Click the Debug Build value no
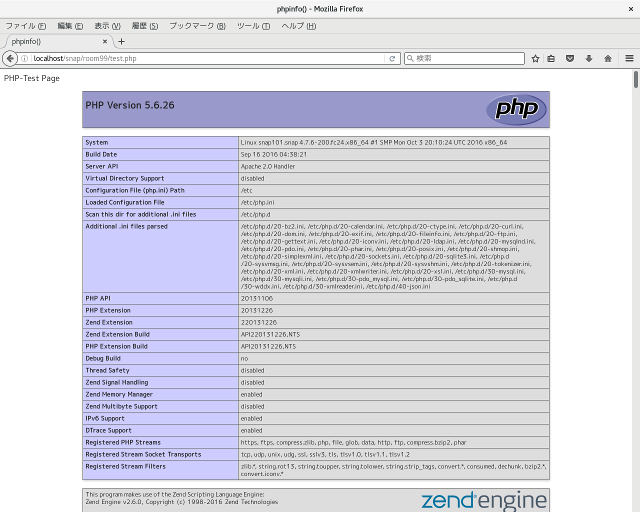The width and height of the screenshot is (640, 512). [244, 358]
